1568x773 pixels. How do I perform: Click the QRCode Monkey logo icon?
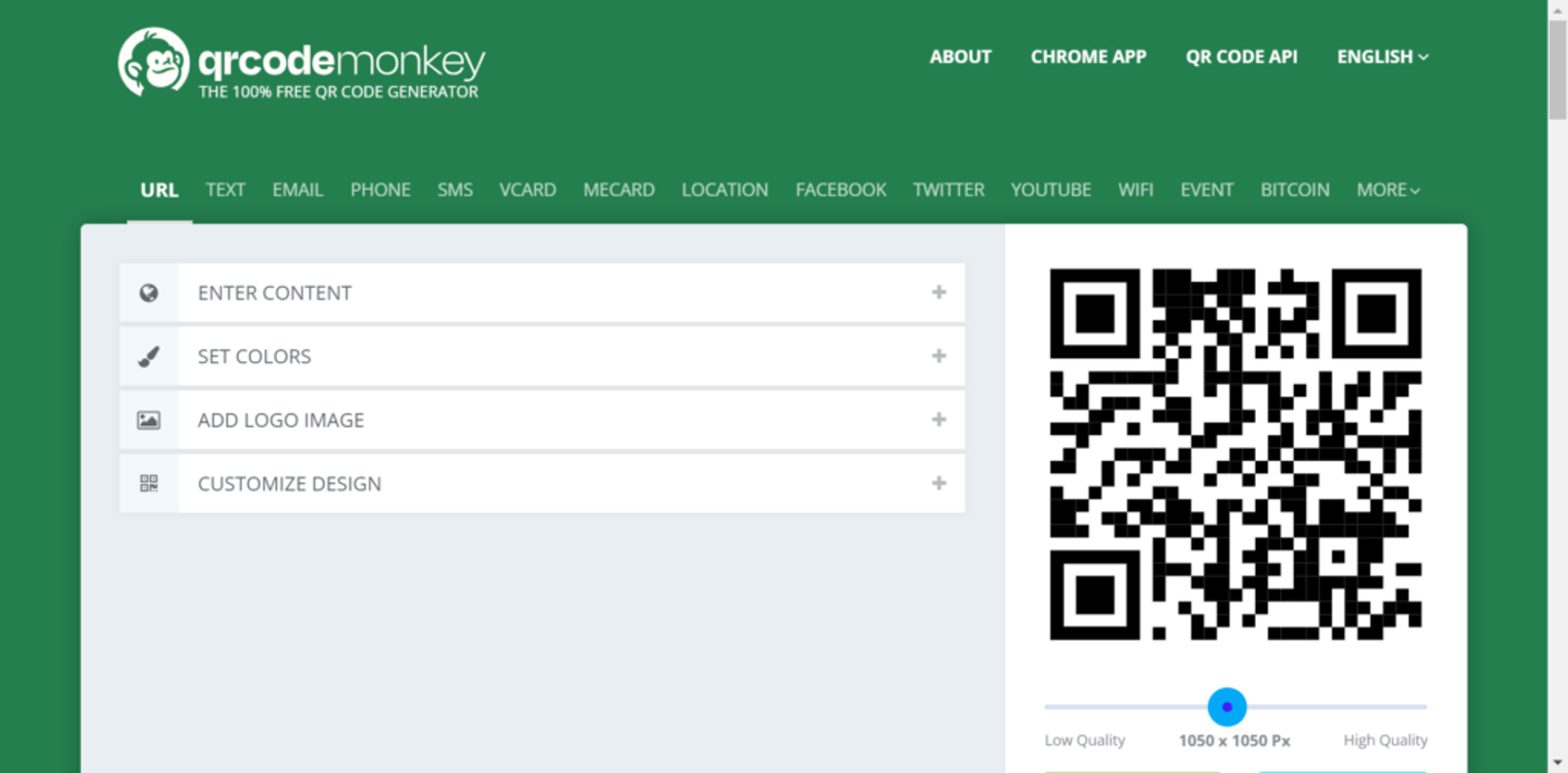coord(154,62)
